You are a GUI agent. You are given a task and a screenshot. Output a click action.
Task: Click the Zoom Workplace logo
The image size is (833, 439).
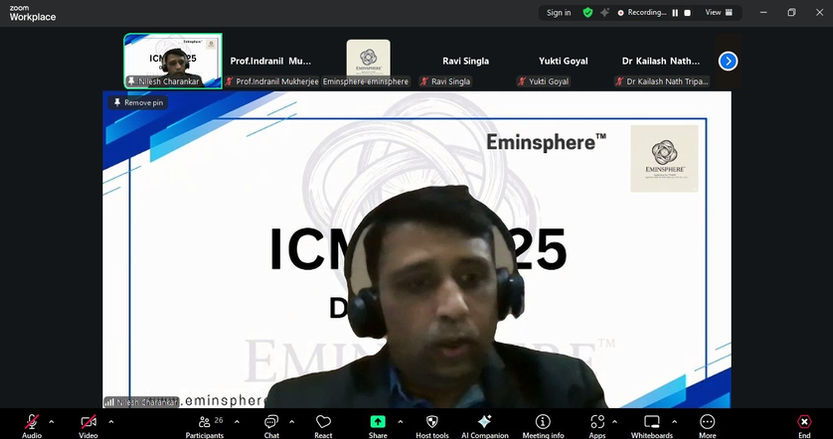pyautogui.click(x=32, y=13)
